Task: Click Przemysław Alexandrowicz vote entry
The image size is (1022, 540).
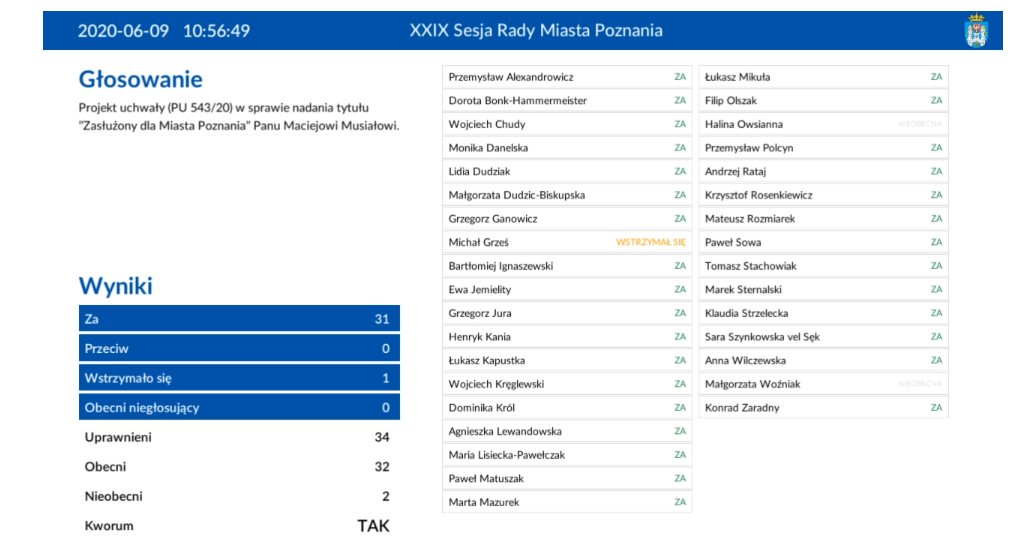Action: [567, 77]
